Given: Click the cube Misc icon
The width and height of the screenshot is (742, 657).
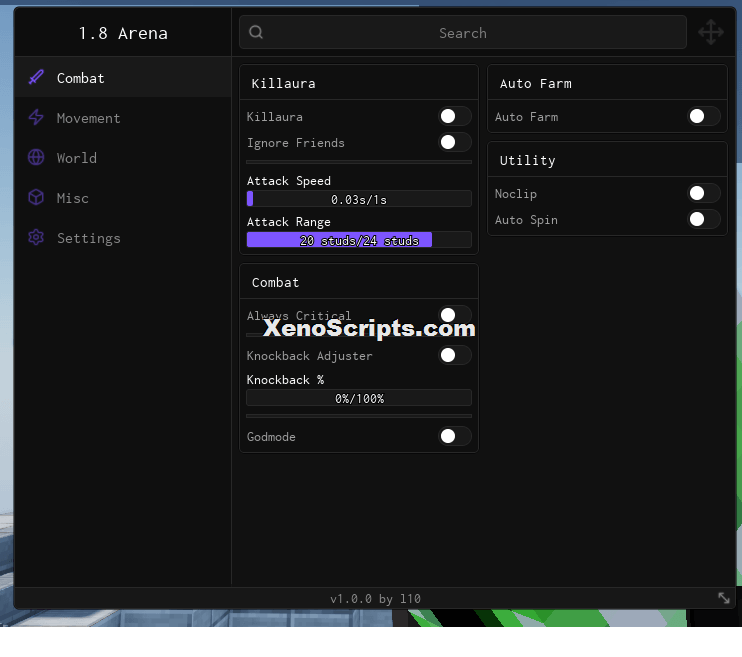Looking at the screenshot, I should point(36,197).
